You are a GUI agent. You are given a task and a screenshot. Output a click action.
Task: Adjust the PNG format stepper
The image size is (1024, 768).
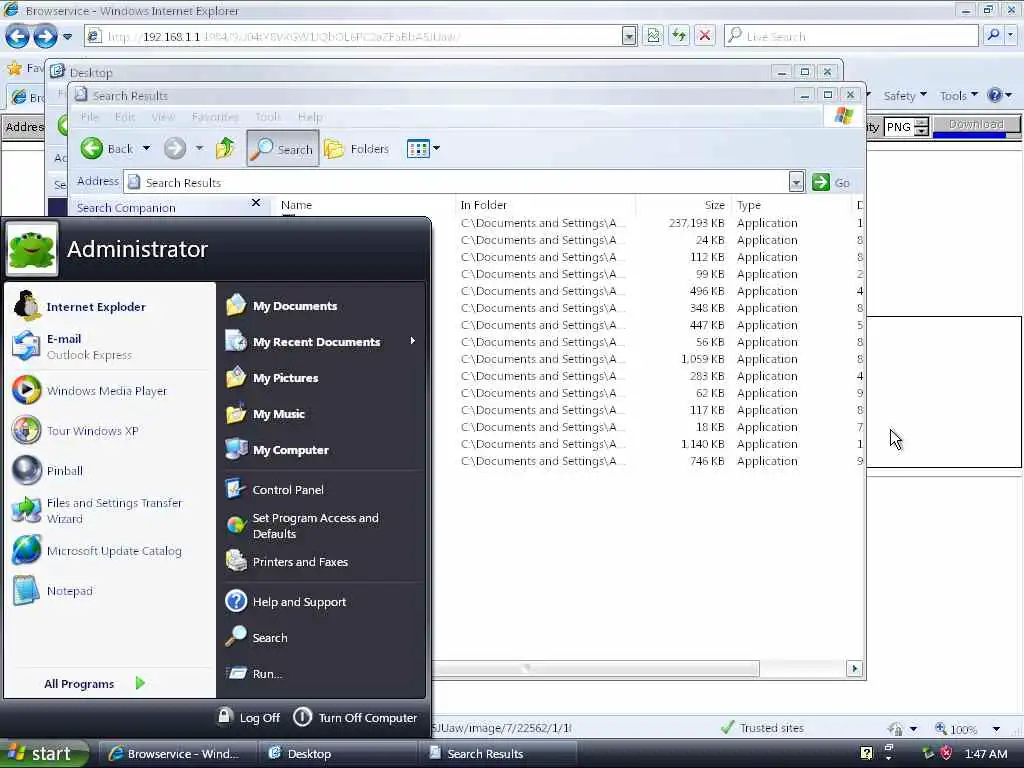[921, 127]
